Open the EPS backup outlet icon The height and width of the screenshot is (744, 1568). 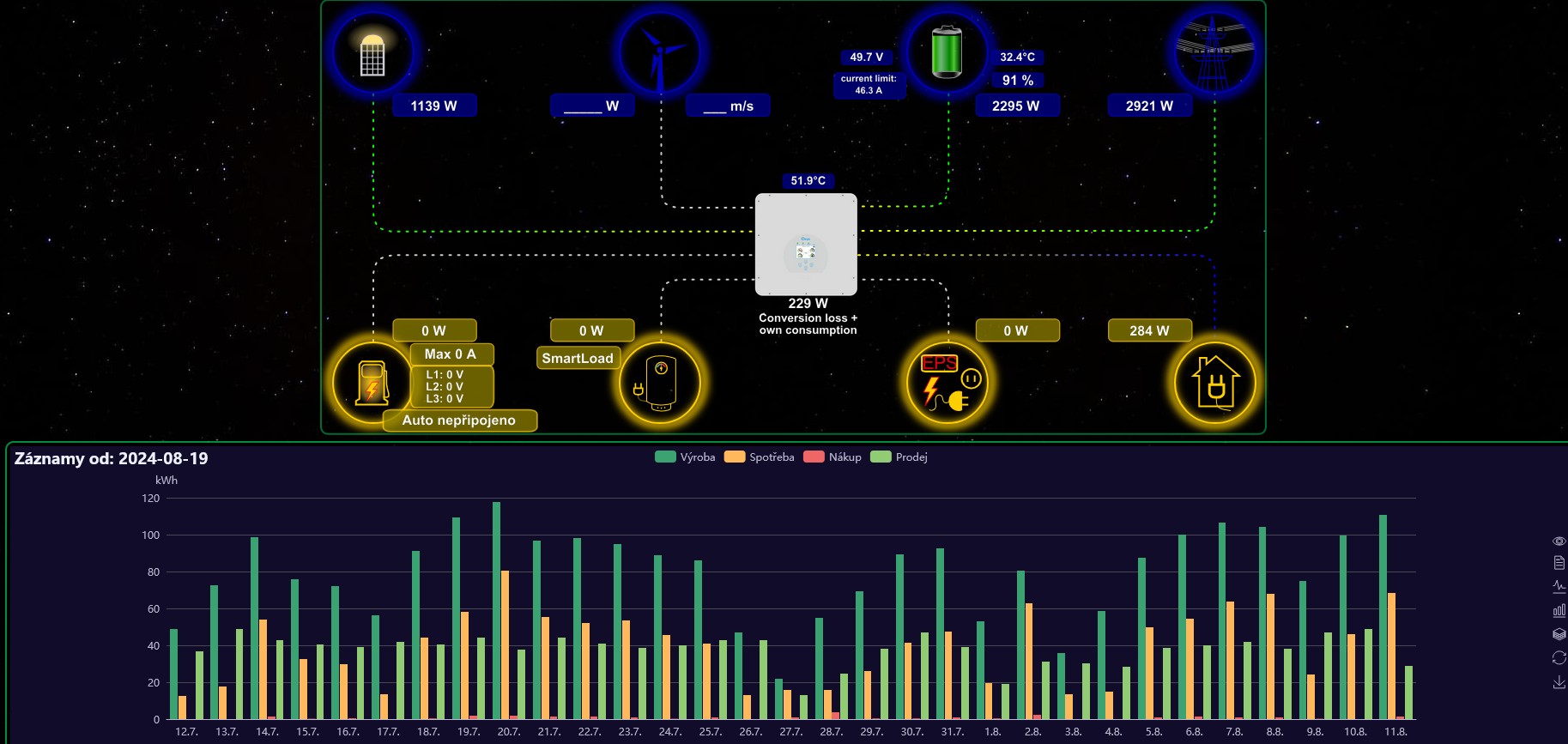(947, 383)
